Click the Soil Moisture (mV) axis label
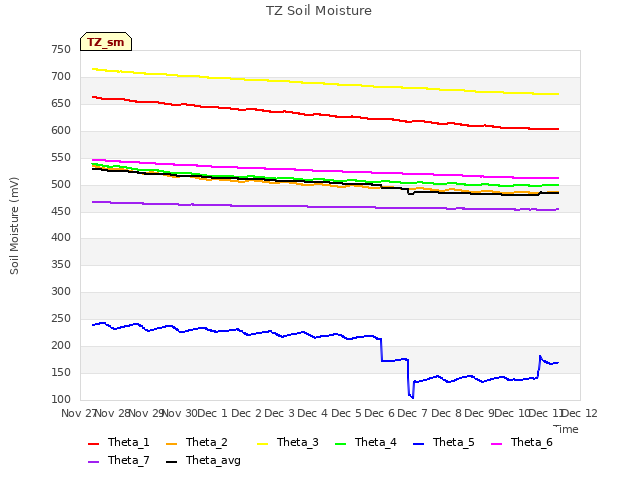 14,225
